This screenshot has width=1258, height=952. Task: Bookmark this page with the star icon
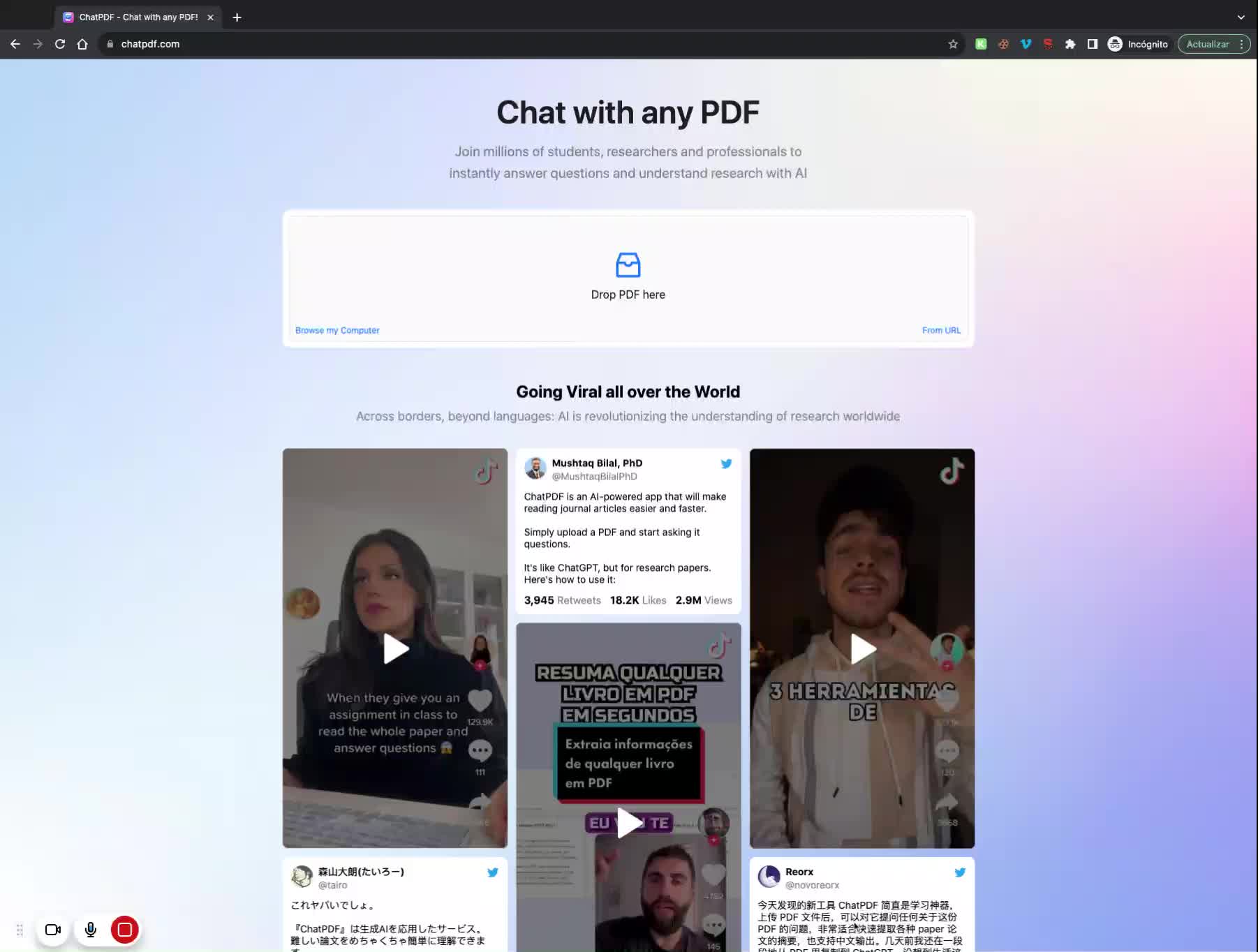pos(953,44)
